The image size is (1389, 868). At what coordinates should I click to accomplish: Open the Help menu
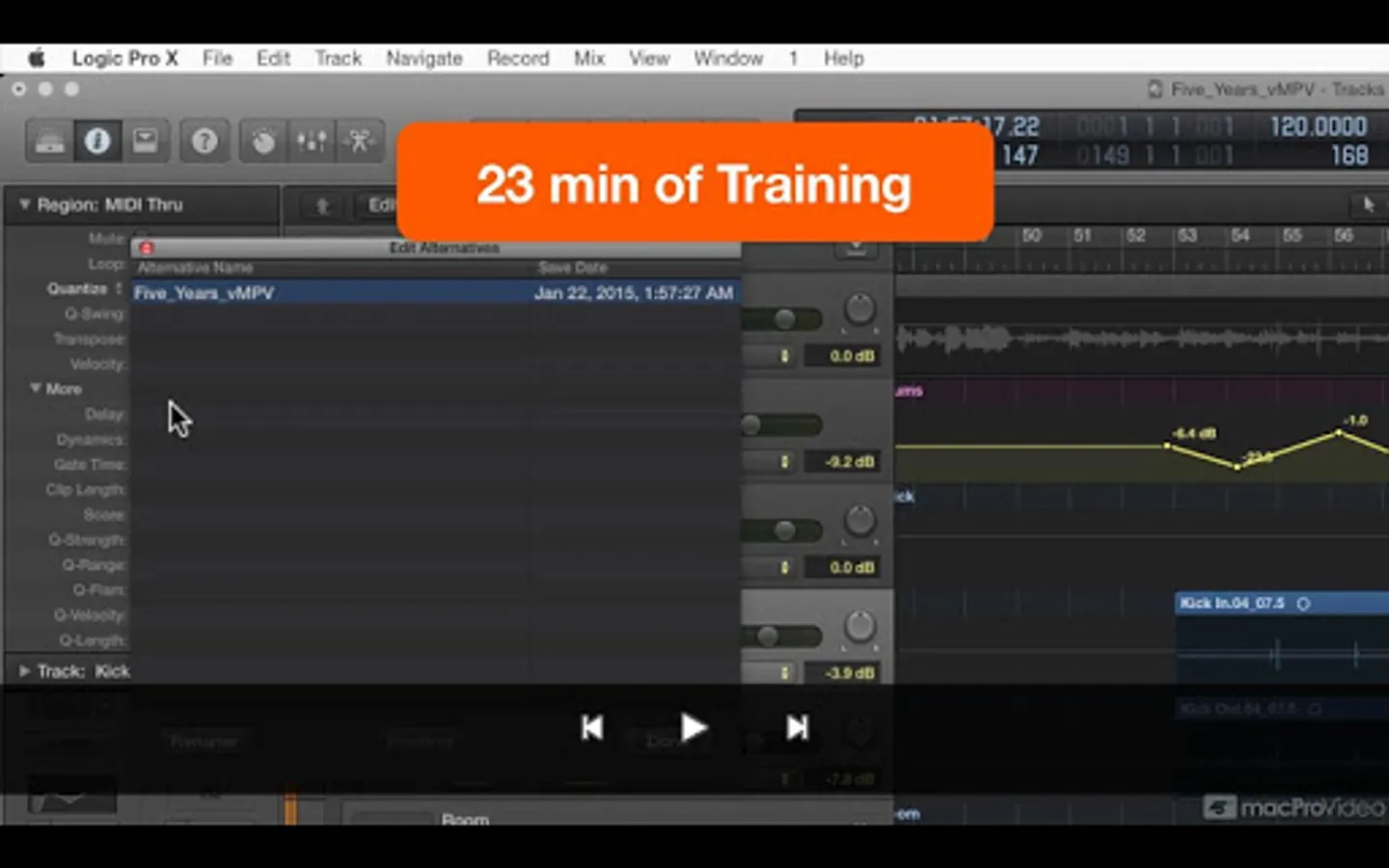click(844, 59)
